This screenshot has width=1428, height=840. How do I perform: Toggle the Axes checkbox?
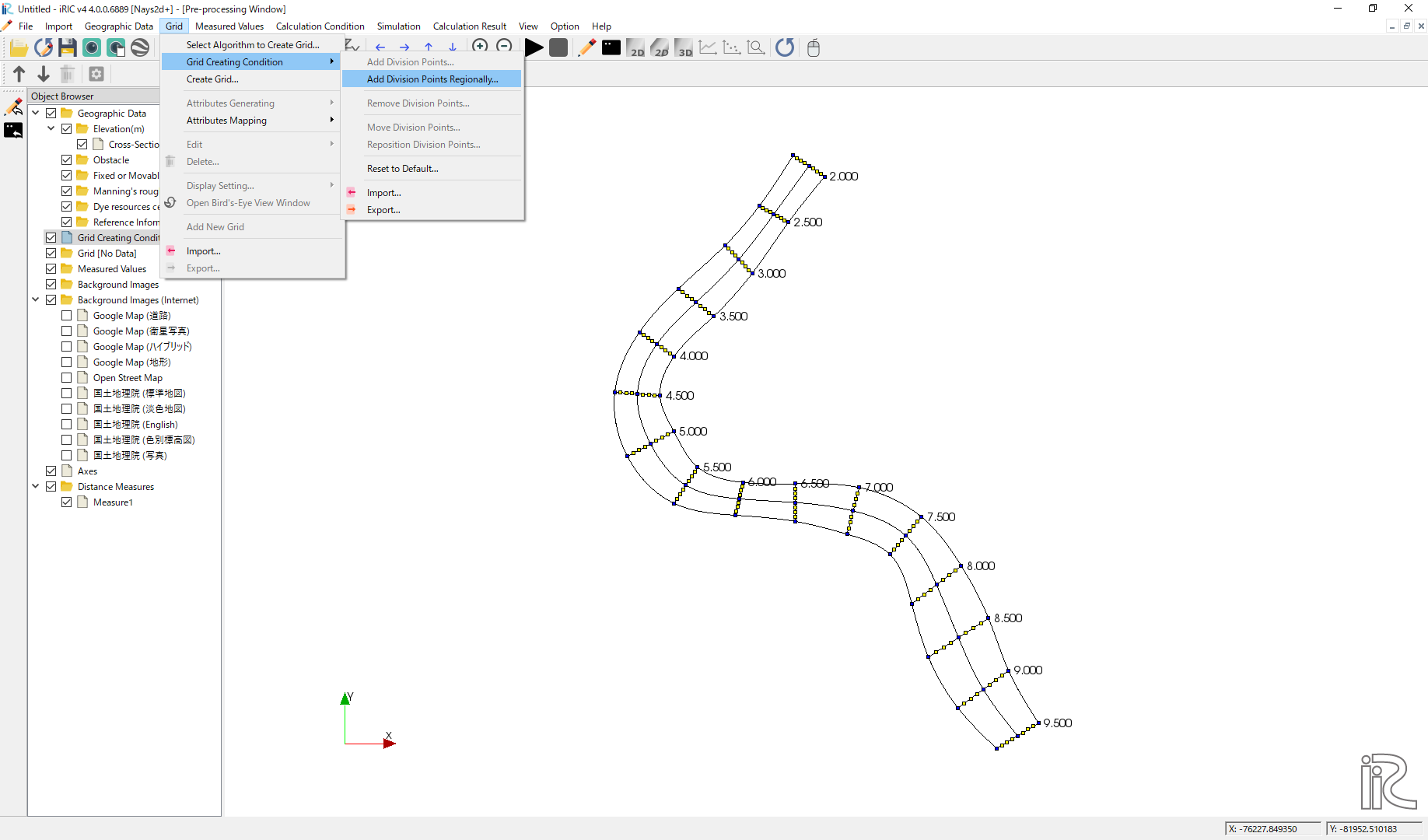pos(51,471)
